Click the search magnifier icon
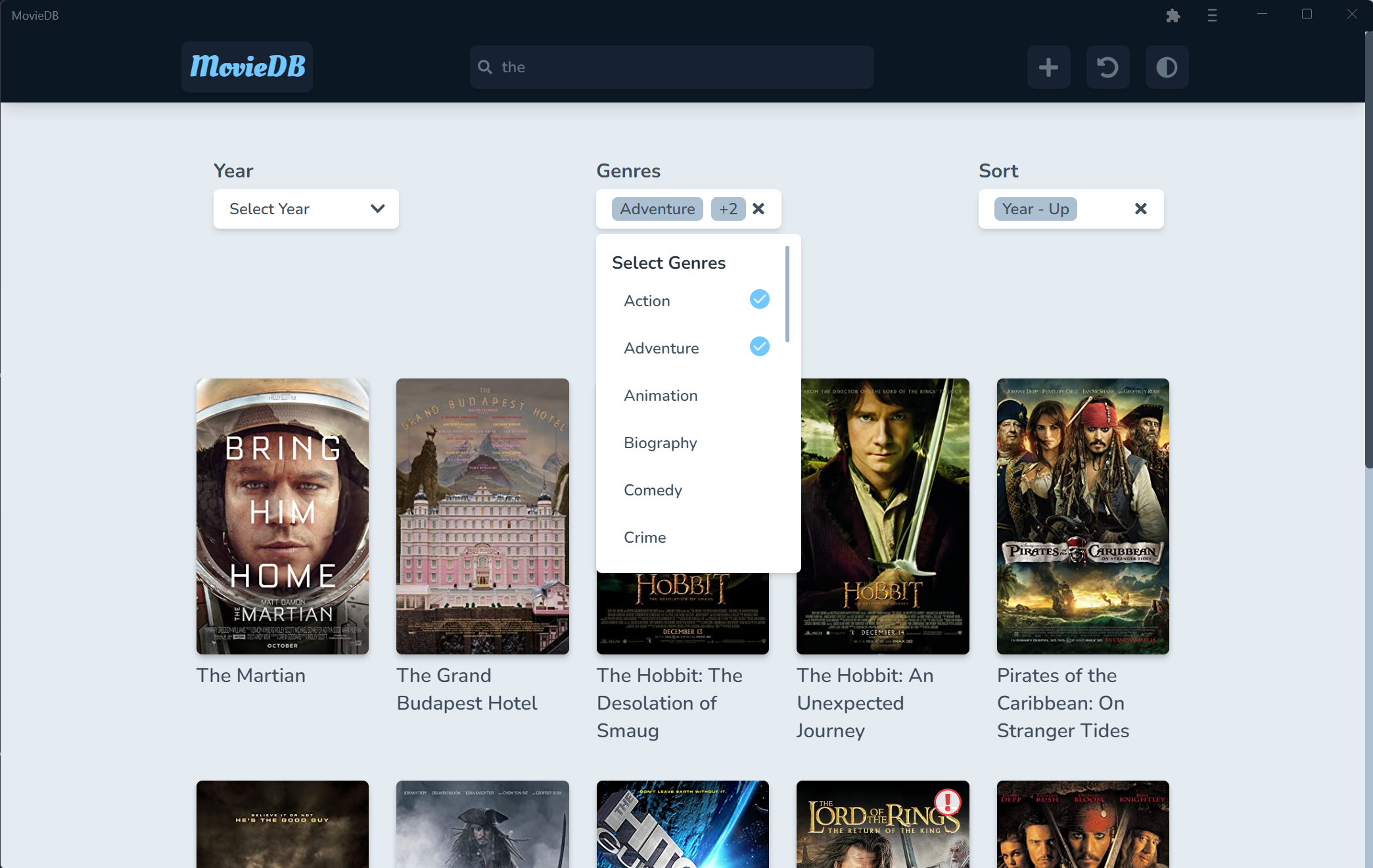 coord(485,67)
